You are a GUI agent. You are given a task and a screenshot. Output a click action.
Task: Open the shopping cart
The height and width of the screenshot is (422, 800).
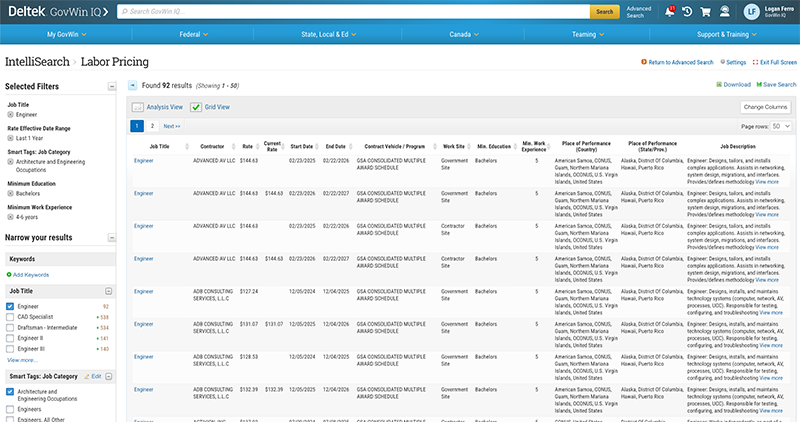(705, 12)
